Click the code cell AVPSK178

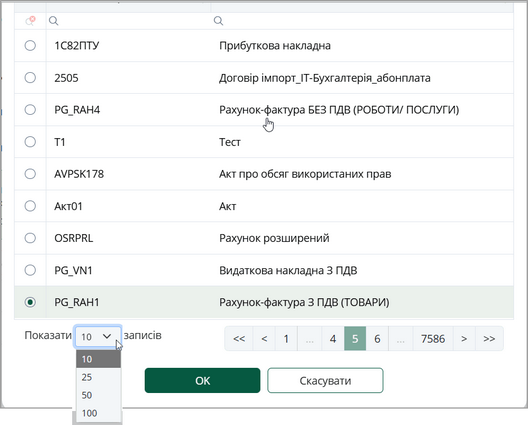pyautogui.click(x=128, y=174)
